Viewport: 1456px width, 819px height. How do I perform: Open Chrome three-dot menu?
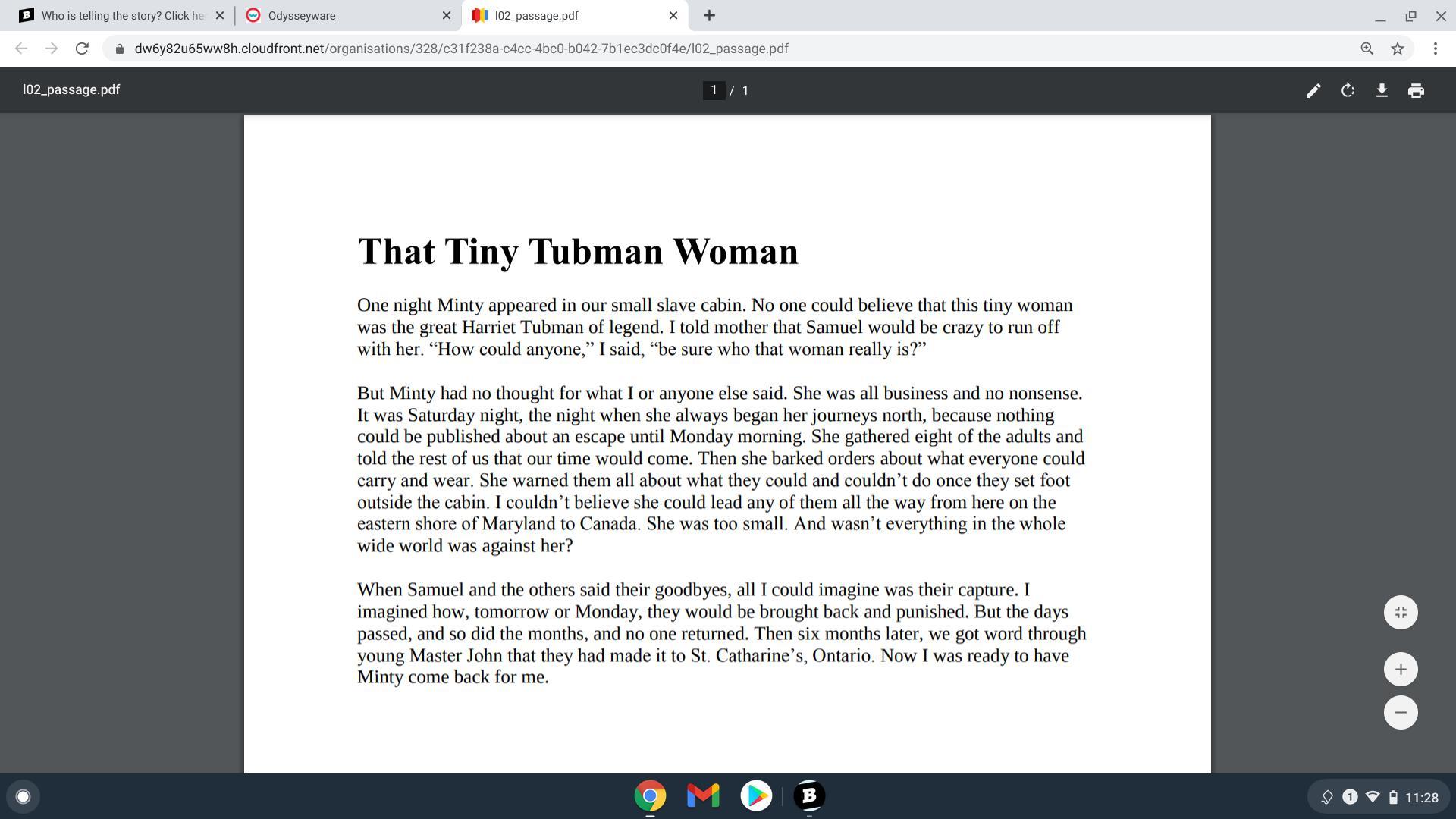pyautogui.click(x=1435, y=49)
